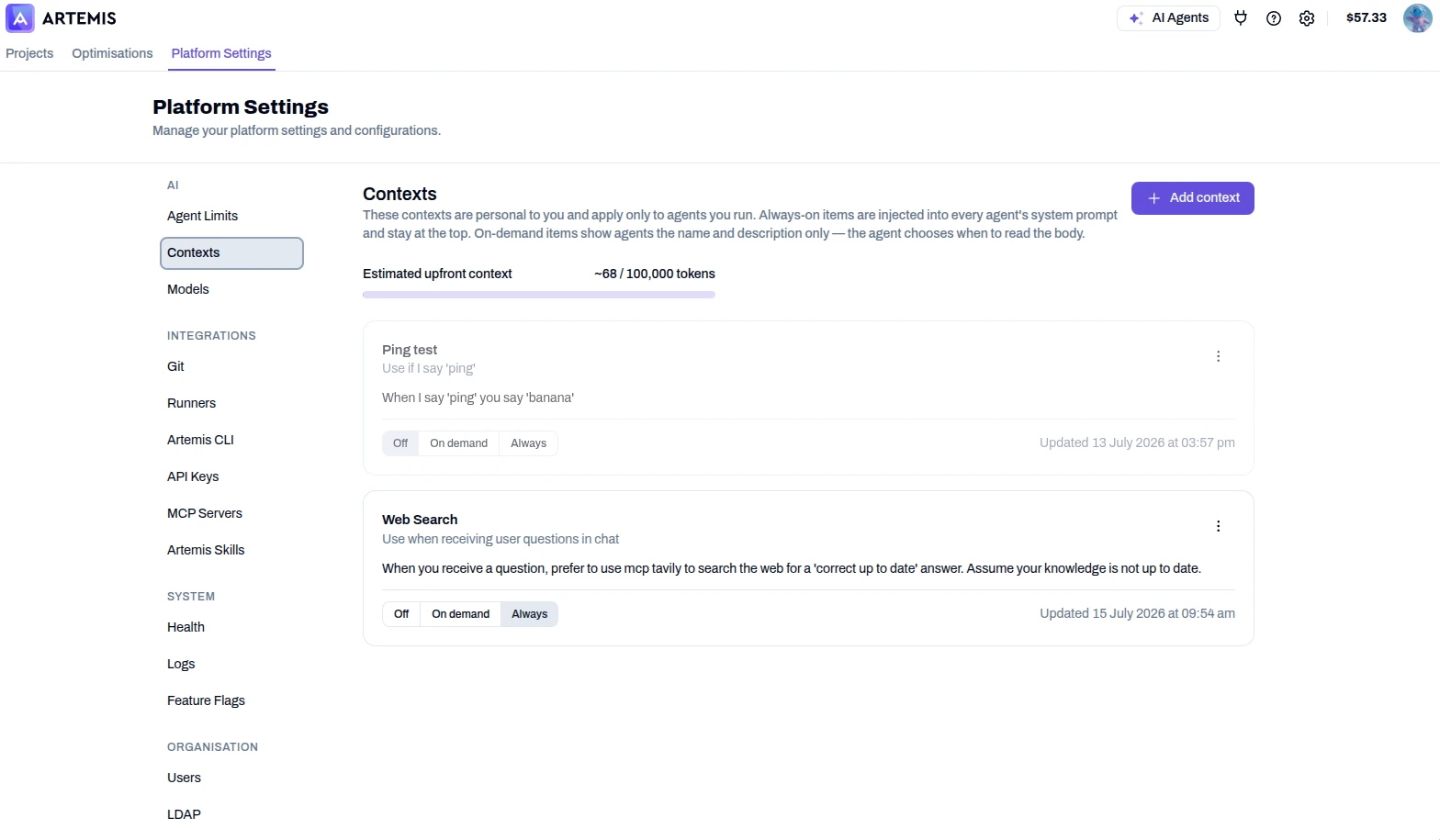Viewport: 1440px width, 840px height.
Task: Click the Artemis logo icon
Action: [20, 18]
